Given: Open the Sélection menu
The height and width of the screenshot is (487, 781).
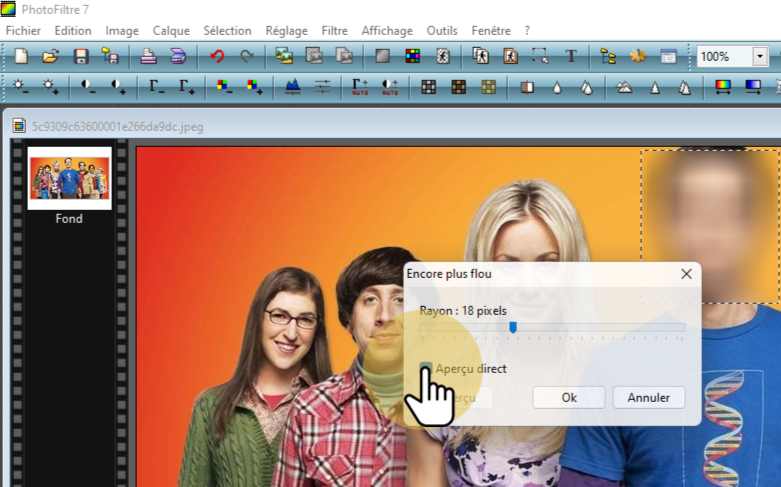Looking at the screenshot, I should point(227,31).
